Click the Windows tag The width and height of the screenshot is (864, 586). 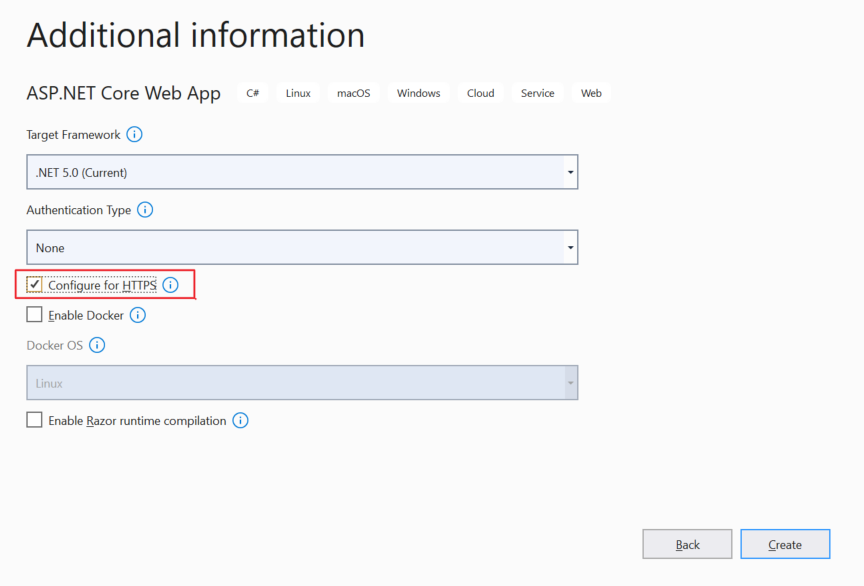tap(418, 93)
